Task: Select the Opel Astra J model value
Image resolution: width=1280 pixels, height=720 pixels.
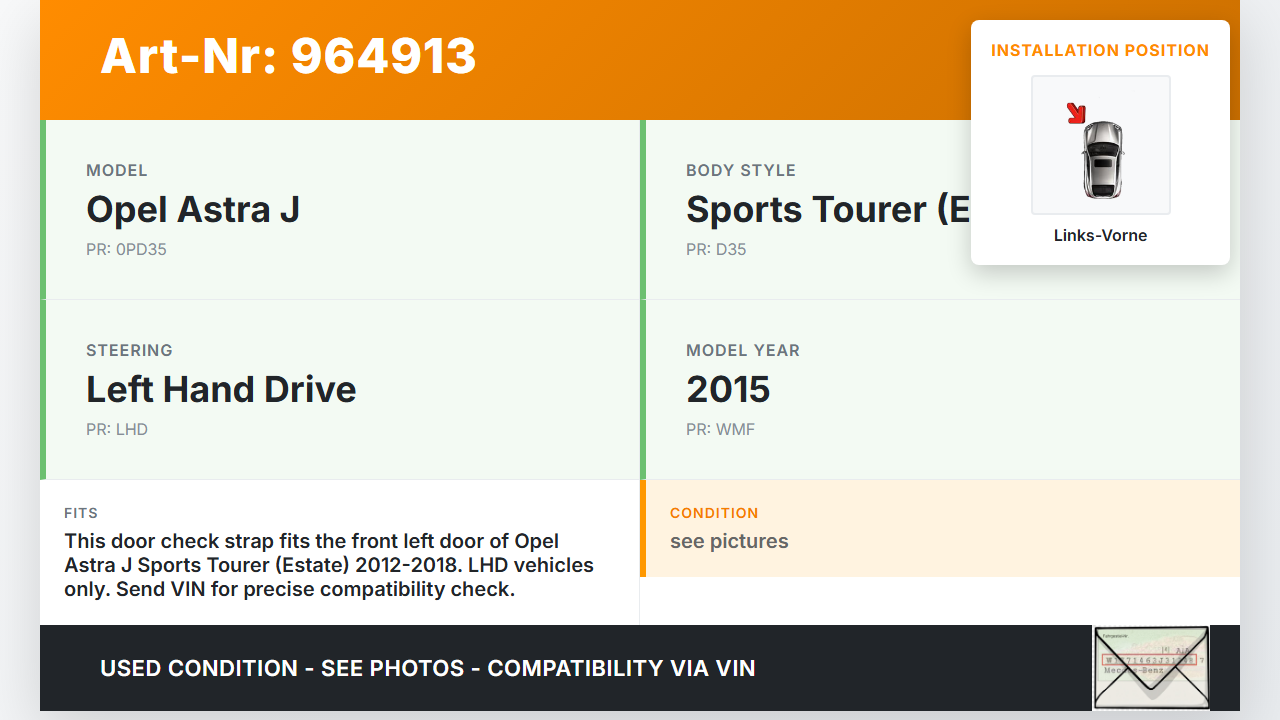Action: coord(193,210)
